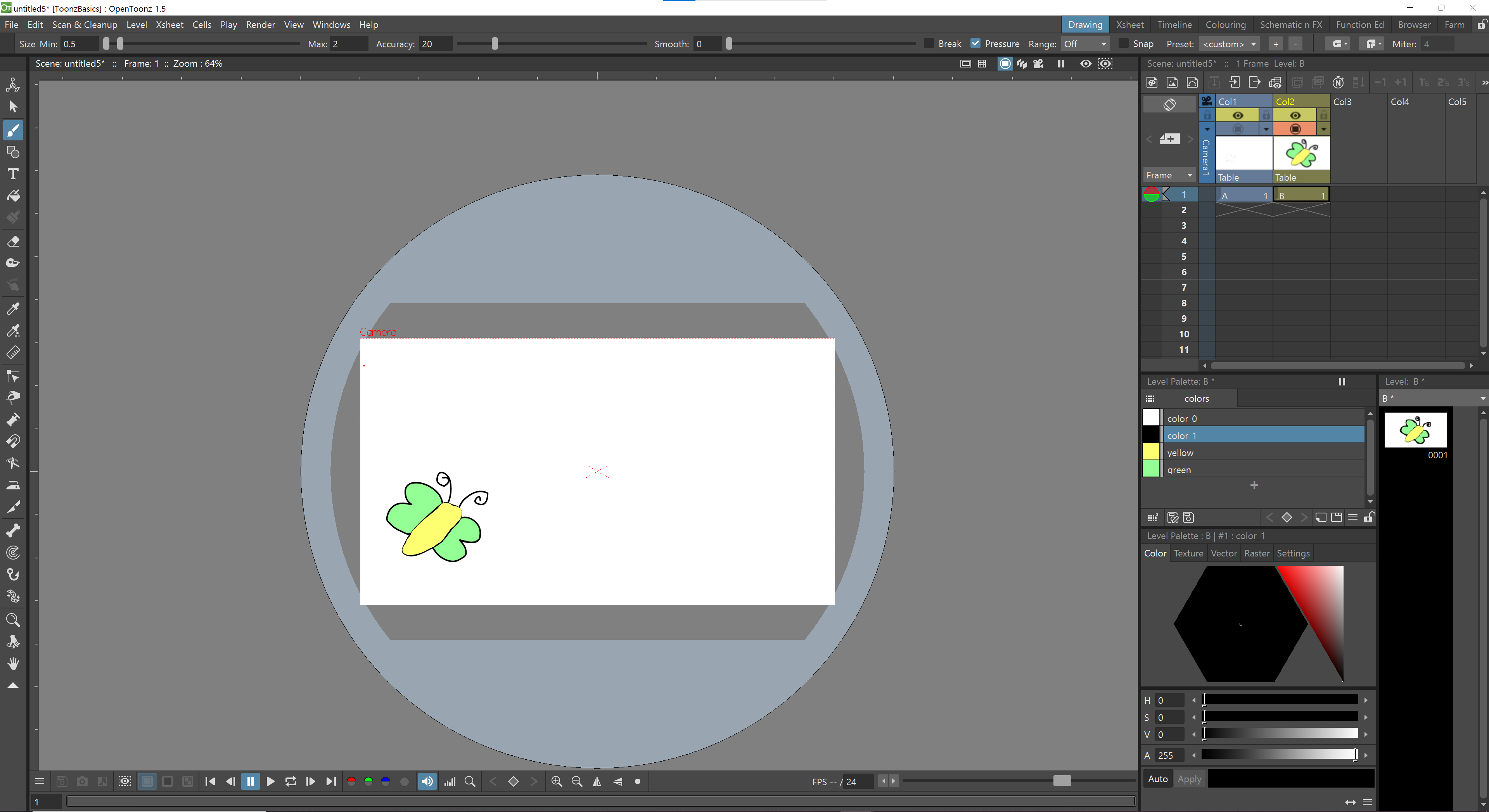Select the Geometric shapes tool
The height and width of the screenshot is (812, 1489).
[13, 152]
